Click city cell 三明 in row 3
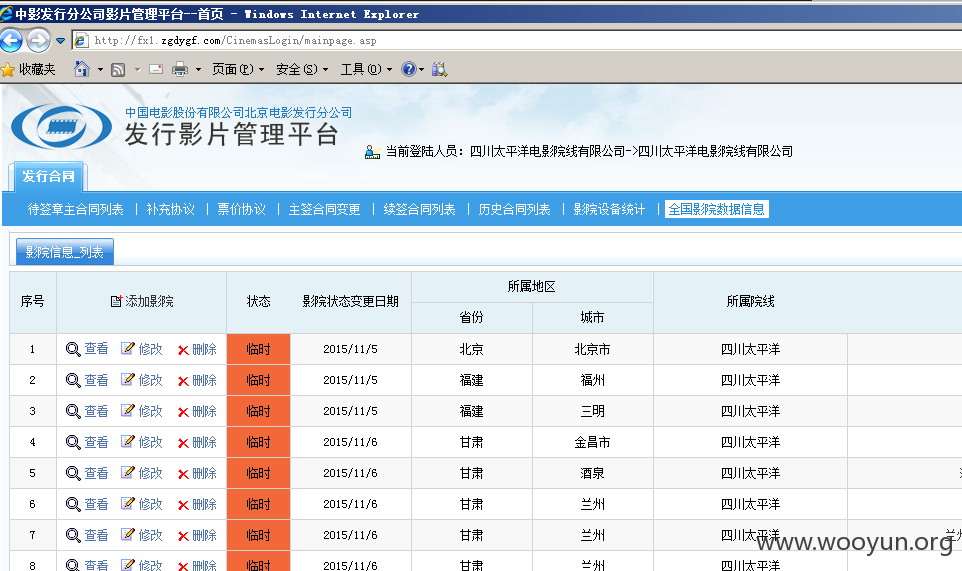The height and width of the screenshot is (571, 962). pyautogui.click(x=592, y=412)
